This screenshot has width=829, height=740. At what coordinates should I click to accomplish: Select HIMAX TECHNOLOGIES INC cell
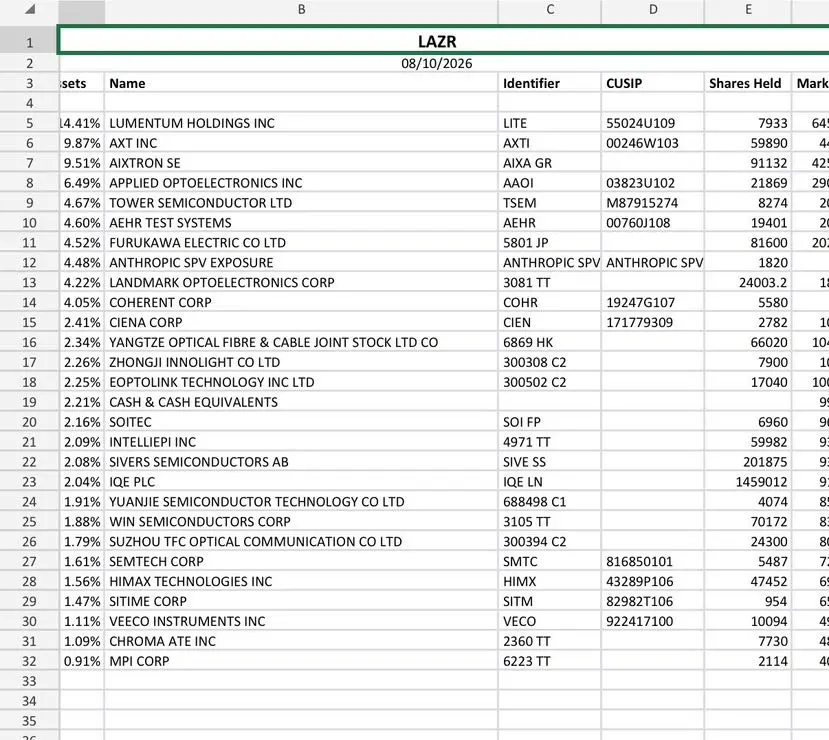tap(301, 581)
